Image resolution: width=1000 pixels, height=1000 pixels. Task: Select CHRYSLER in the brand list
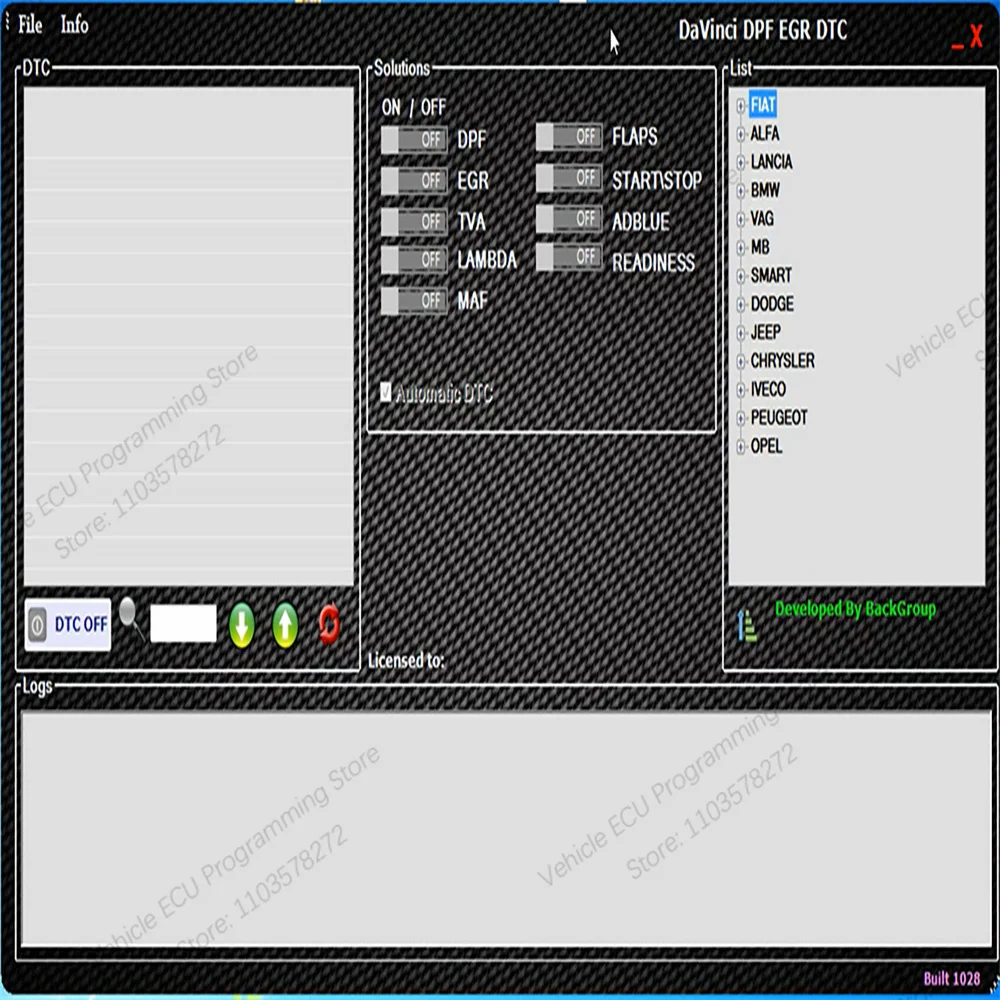tap(783, 361)
